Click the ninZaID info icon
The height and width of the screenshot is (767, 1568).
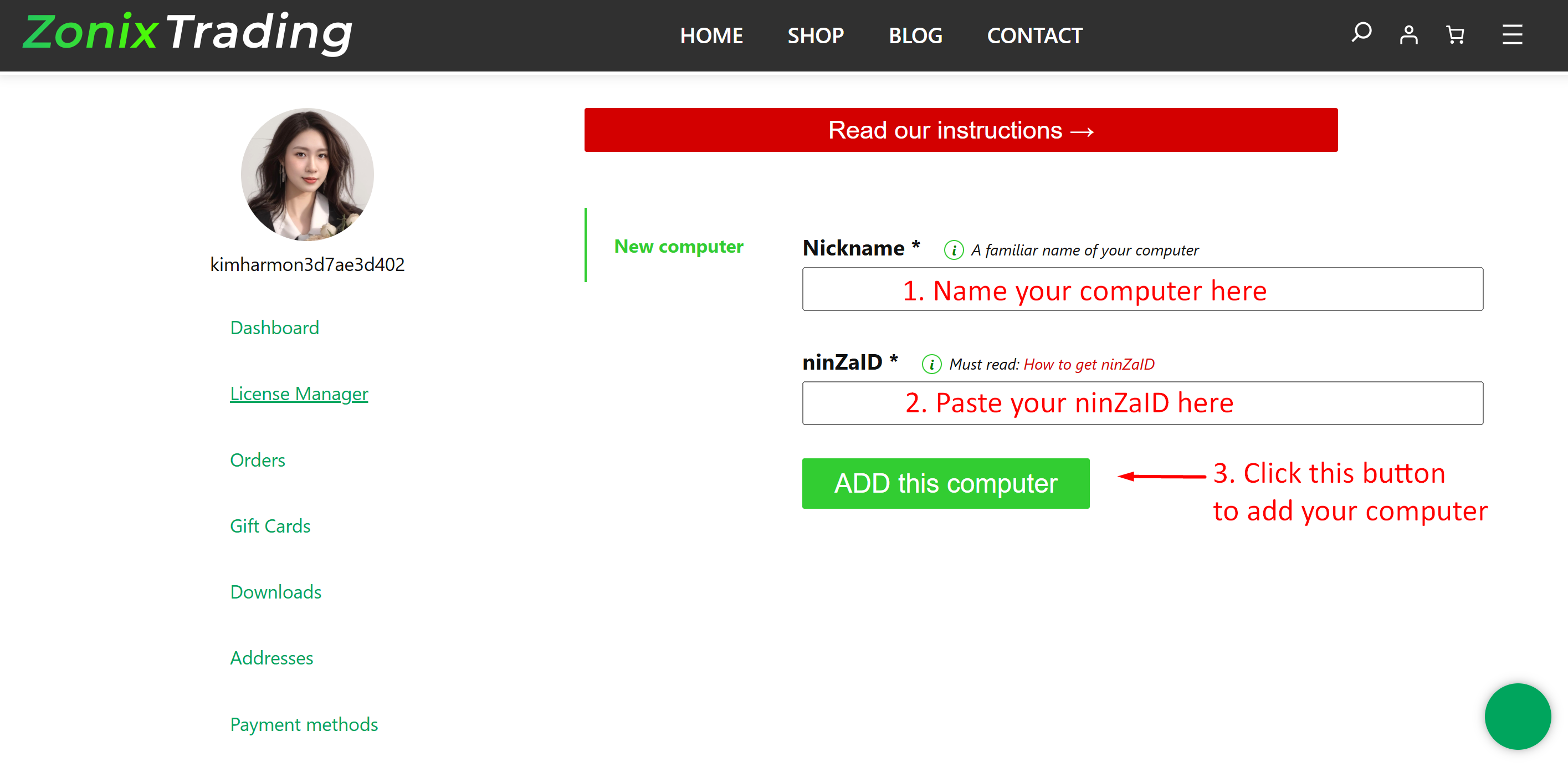[x=931, y=364]
